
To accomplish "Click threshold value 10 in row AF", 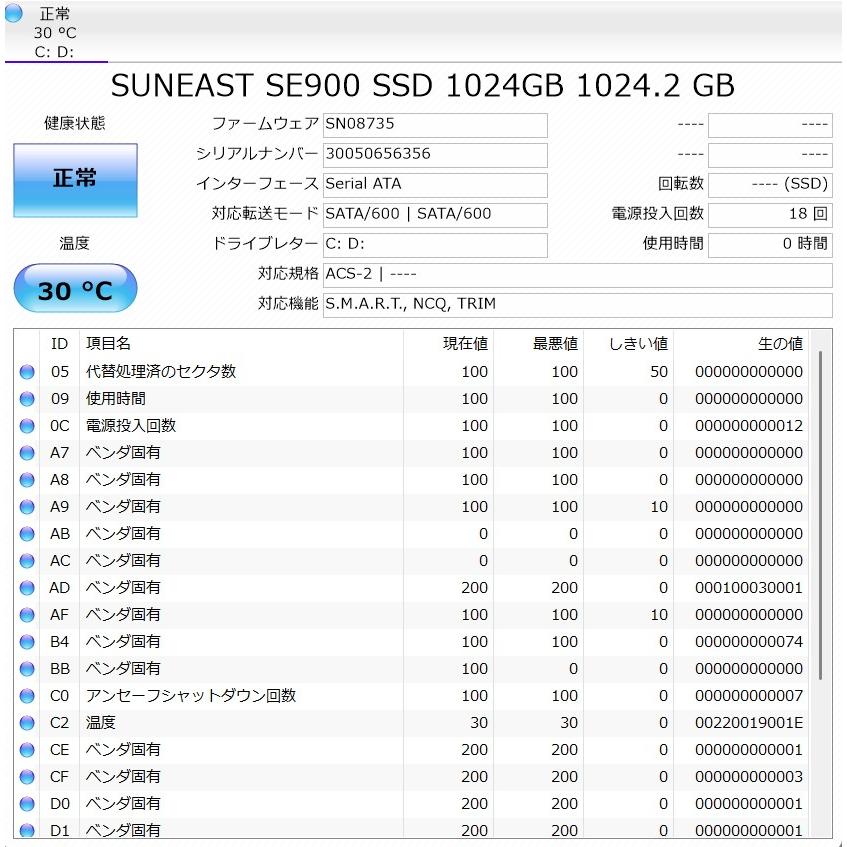I will (x=659, y=615).
